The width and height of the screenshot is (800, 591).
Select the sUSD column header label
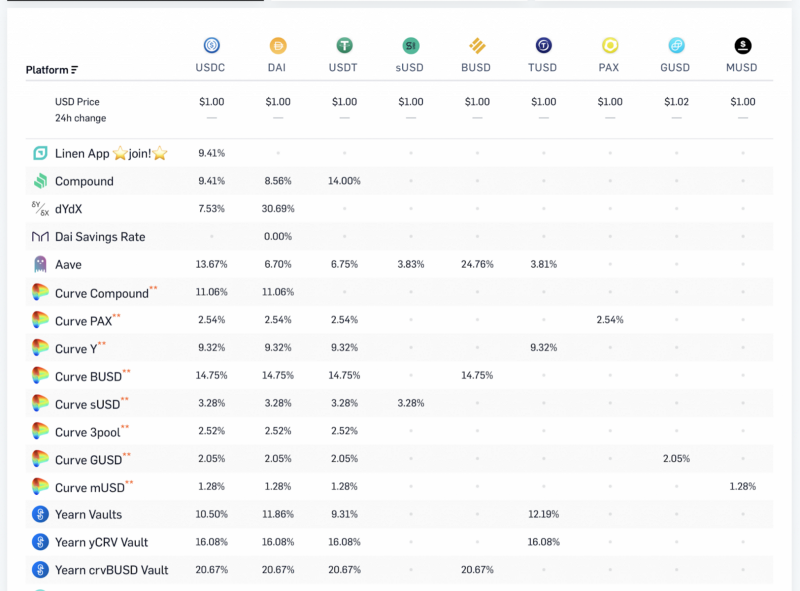pos(410,67)
